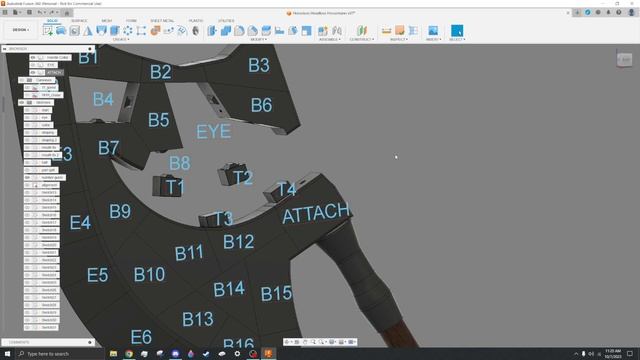This screenshot has height=360, width=640.
Task: Toggle visibility of the part split sketch
Action: click(x=28, y=170)
